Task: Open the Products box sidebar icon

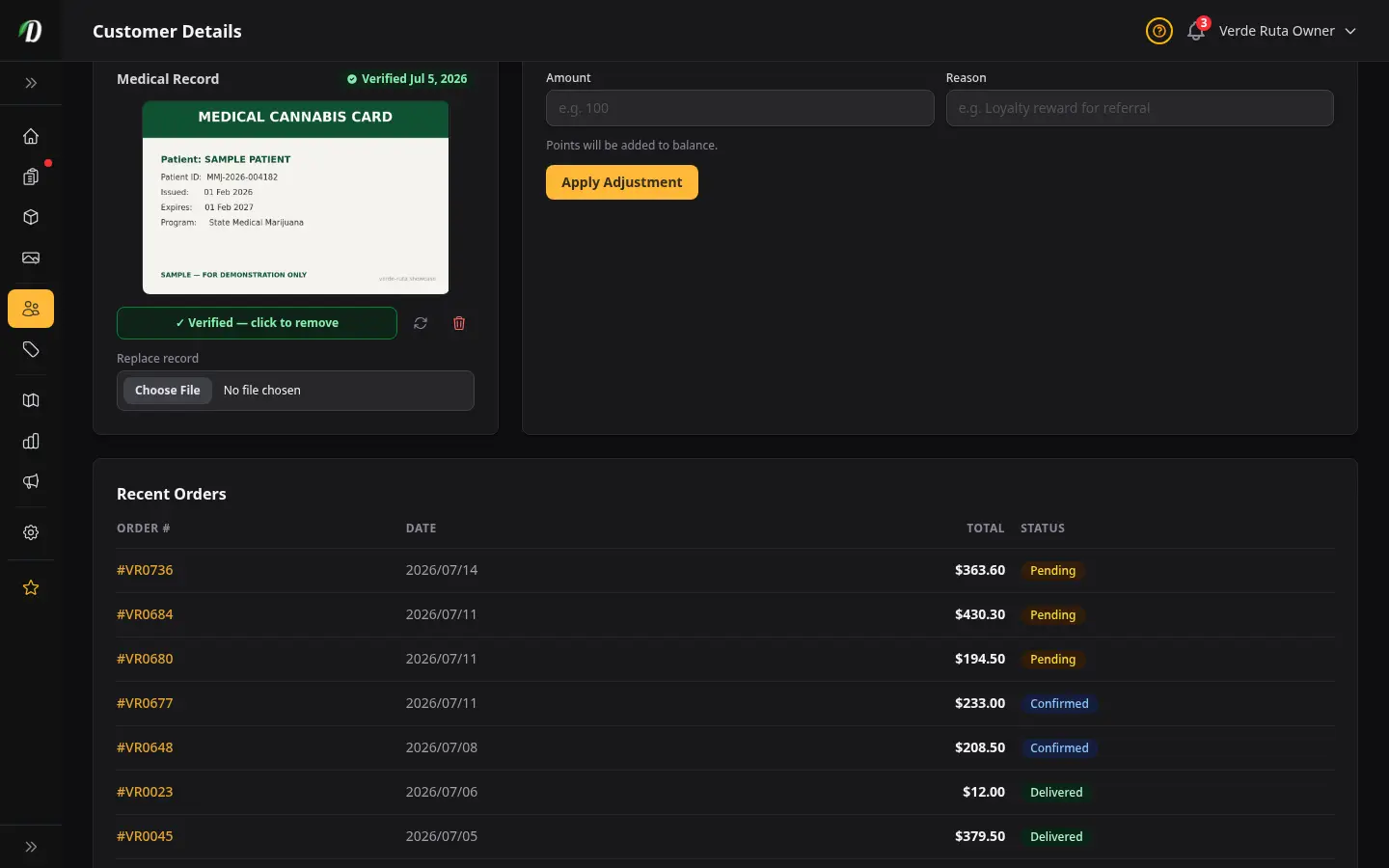Action: coord(31,217)
